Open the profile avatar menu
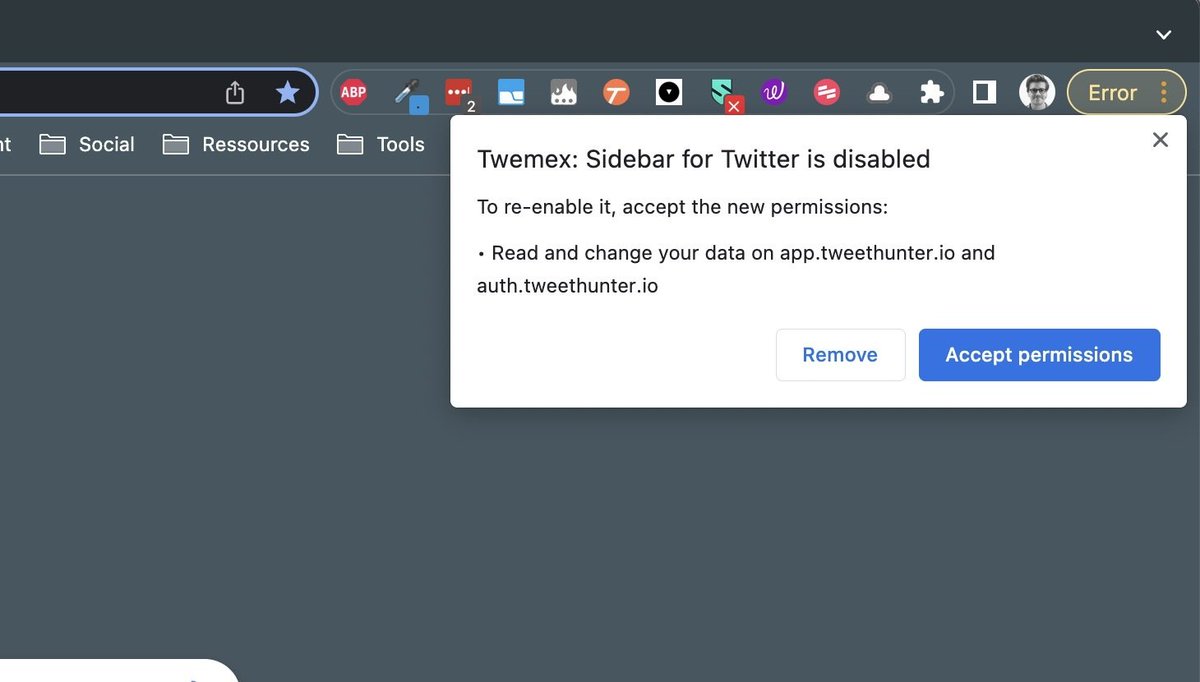 point(1037,92)
